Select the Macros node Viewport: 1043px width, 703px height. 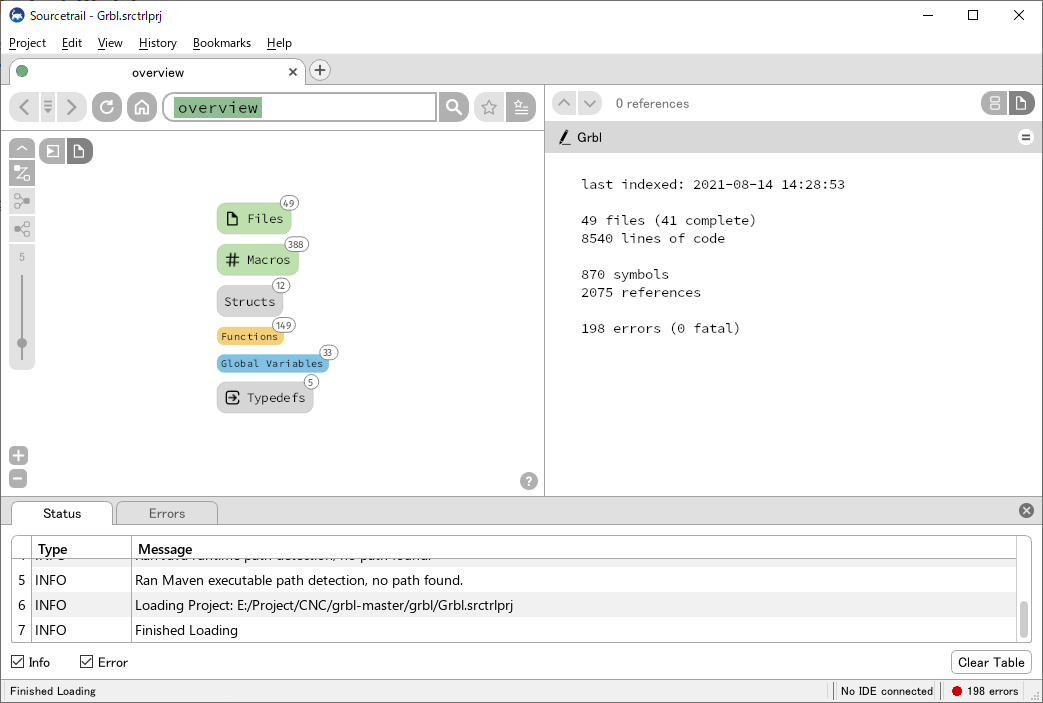257,259
